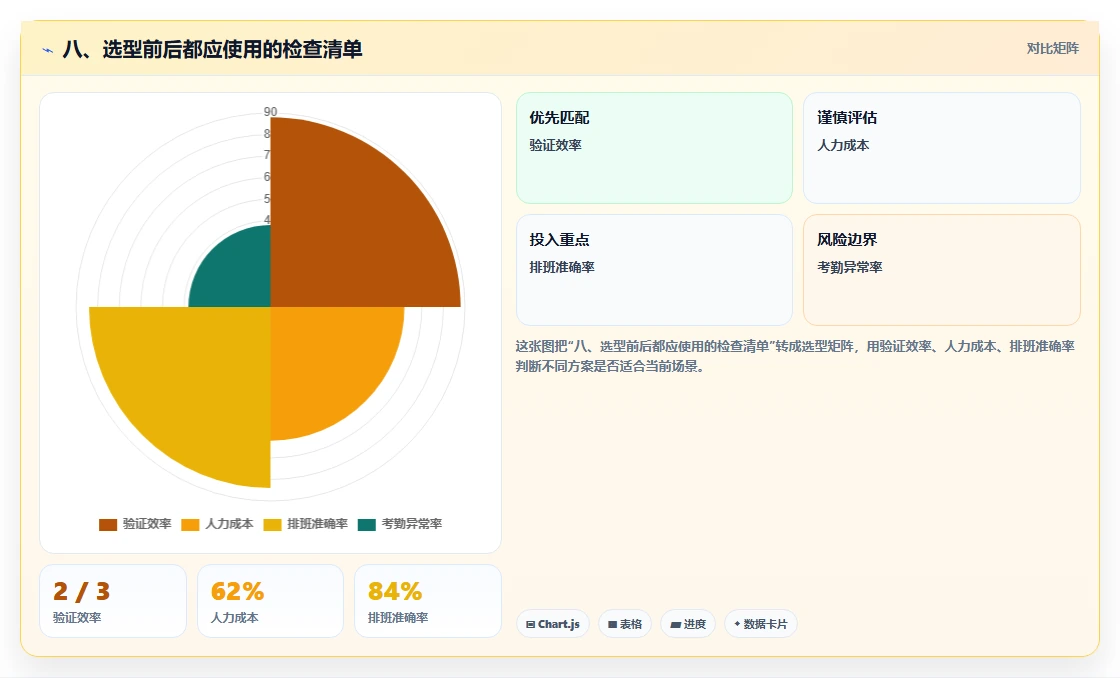Click the 对比矩阵 label in header
Screen dimensions: 1120x678
tap(1052, 49)
